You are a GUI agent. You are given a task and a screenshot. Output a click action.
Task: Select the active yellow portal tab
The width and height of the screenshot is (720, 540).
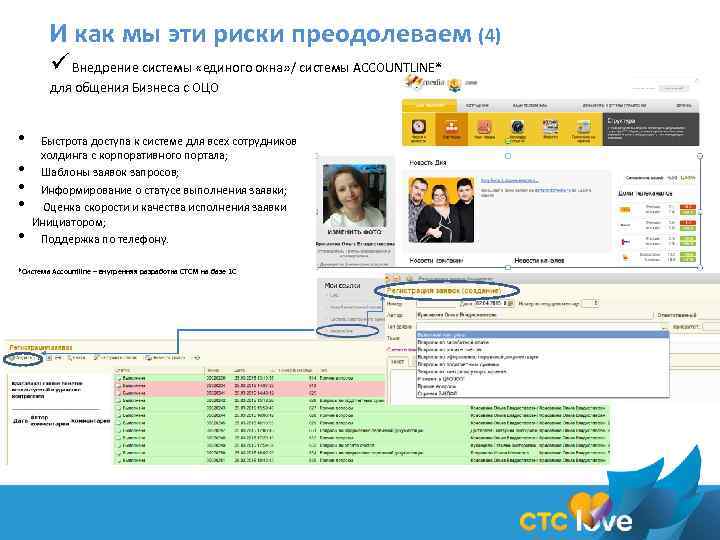tap(430, 106)
